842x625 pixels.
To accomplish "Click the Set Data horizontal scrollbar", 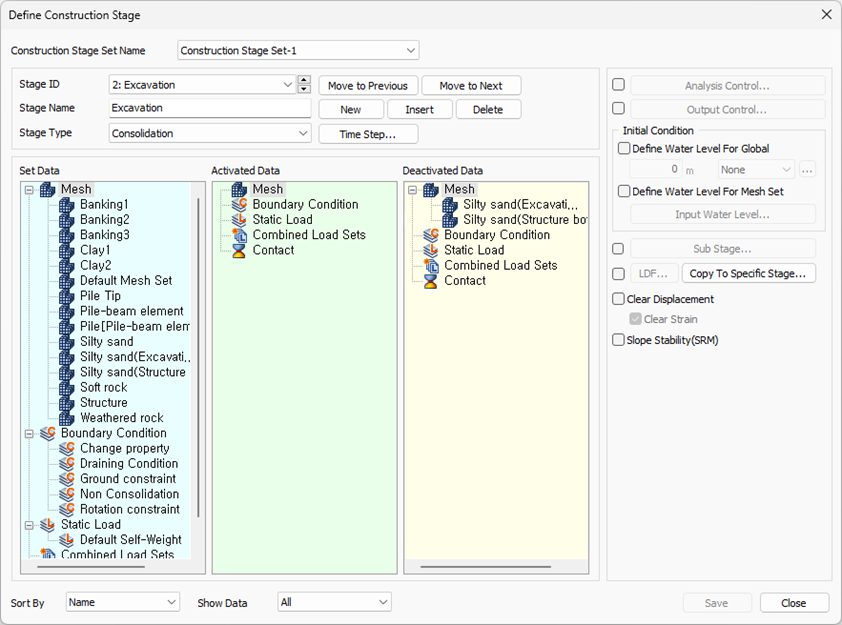I will [91, 566].
